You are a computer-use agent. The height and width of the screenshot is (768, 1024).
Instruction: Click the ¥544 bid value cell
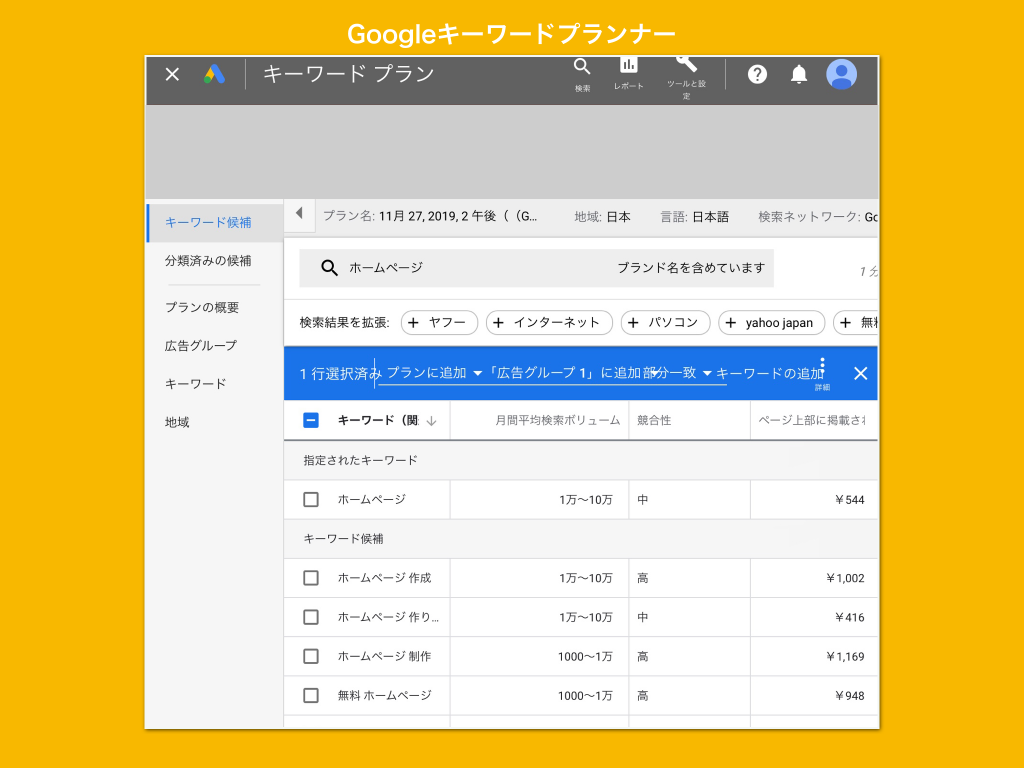pos(849,500)
